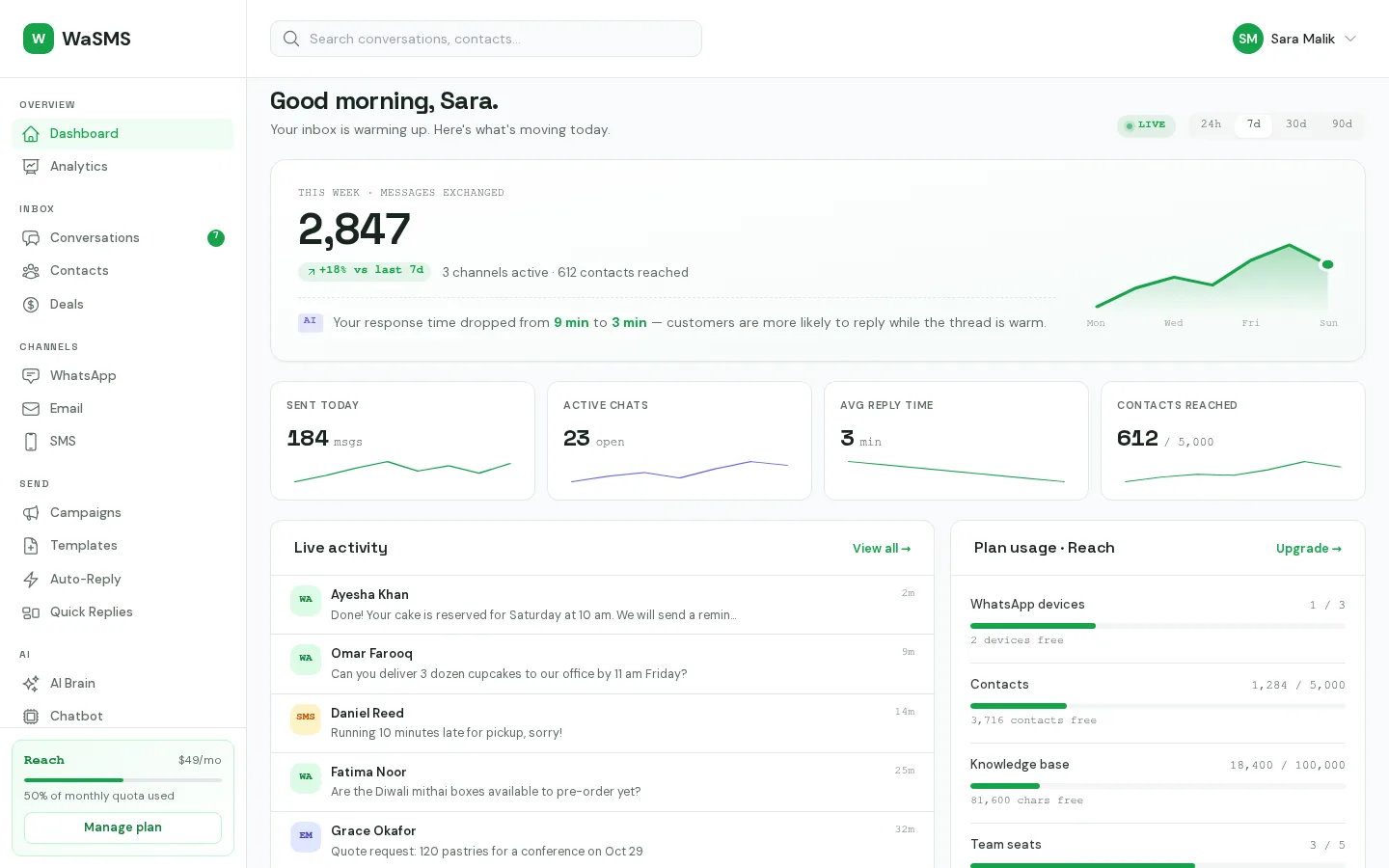Click the search magnifier icon
The image size is (1389, 868).
pyautogui.click(x=291, y=39)
